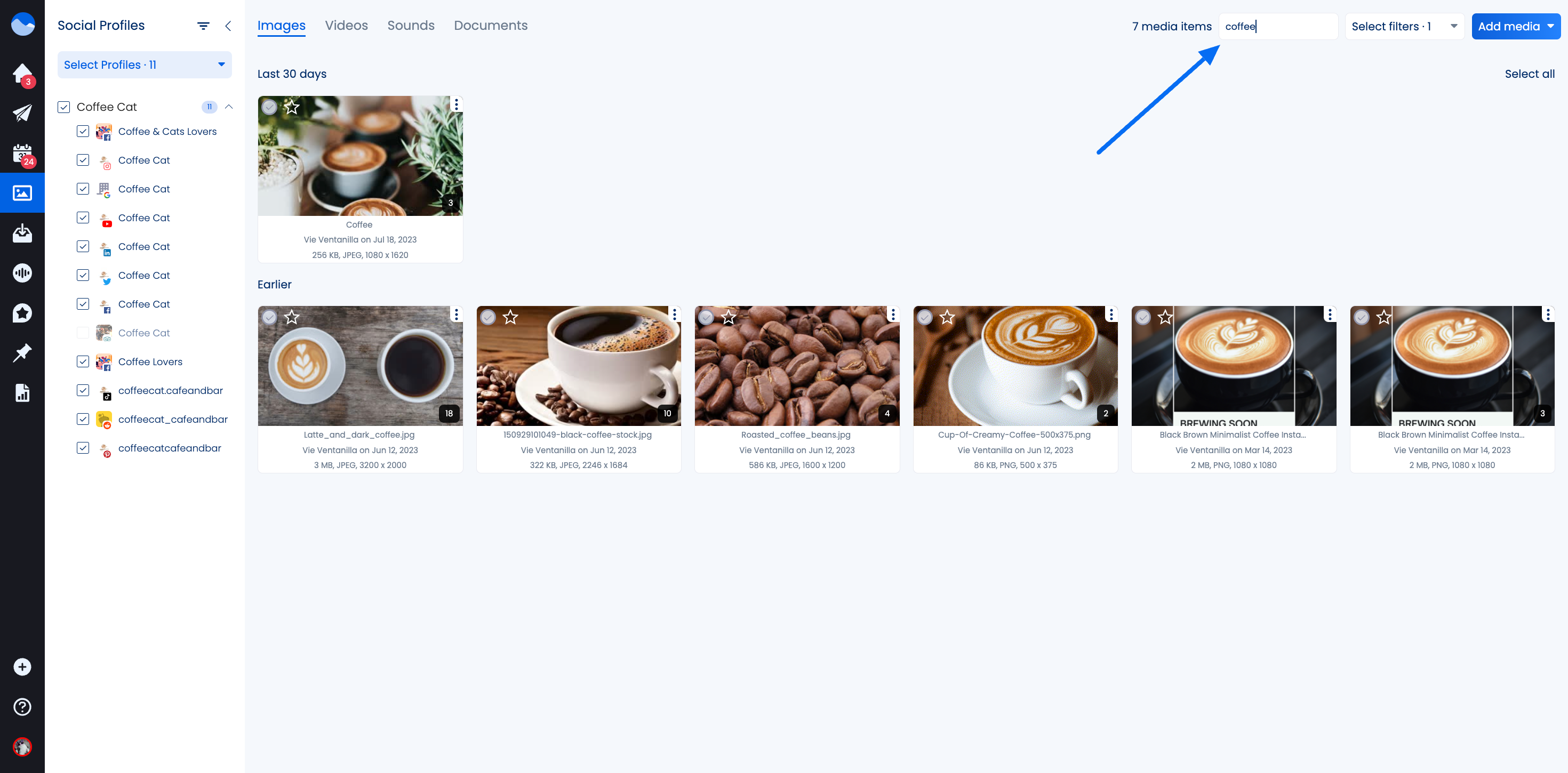Uncheck coffeecat.cafeandbar profile checkbox
This screenshot has width=1568, height=773.
point(83,390)
